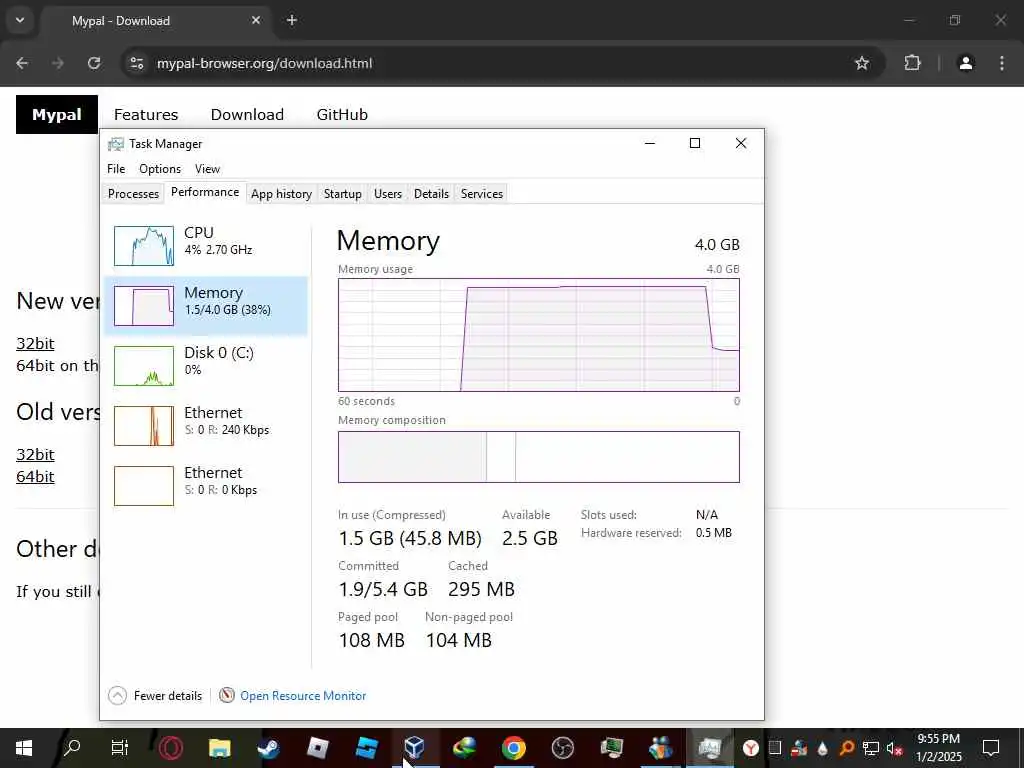Viewport: 1024px width, 768px height.
Task: Click the Memory composition bar
Action: [539, 457]
